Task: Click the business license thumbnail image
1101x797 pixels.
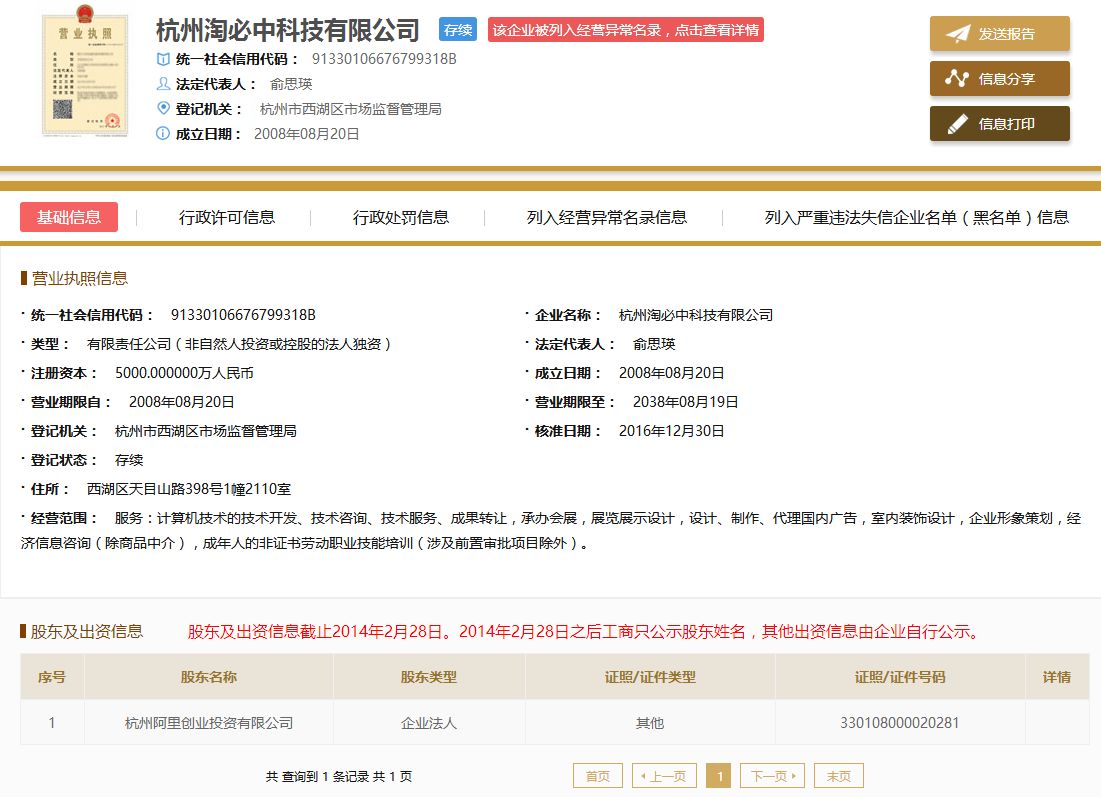Action: click(85, 71)
